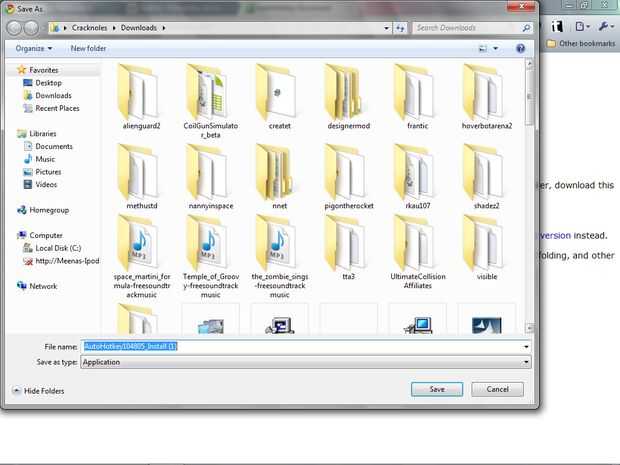Open the Music library
Viewport: 620px width, 465px height.
point(40,159)
